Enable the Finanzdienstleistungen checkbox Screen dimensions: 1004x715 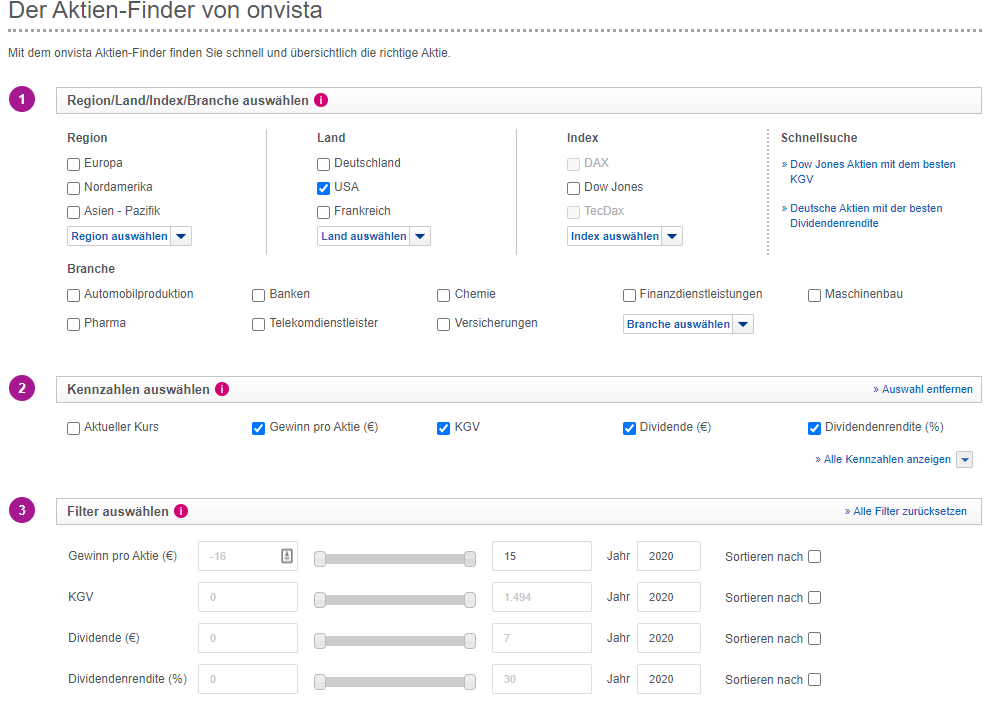pyautogui.click(x=629, y=295)
